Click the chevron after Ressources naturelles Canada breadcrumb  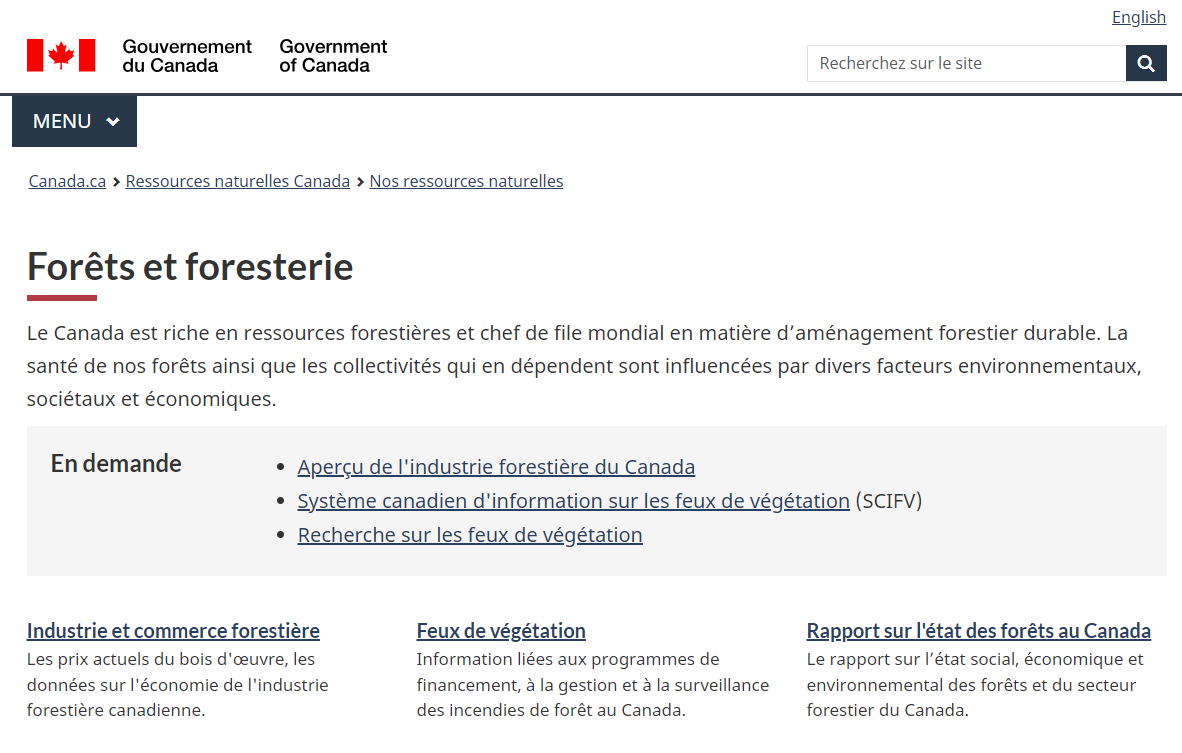[360, 182]
